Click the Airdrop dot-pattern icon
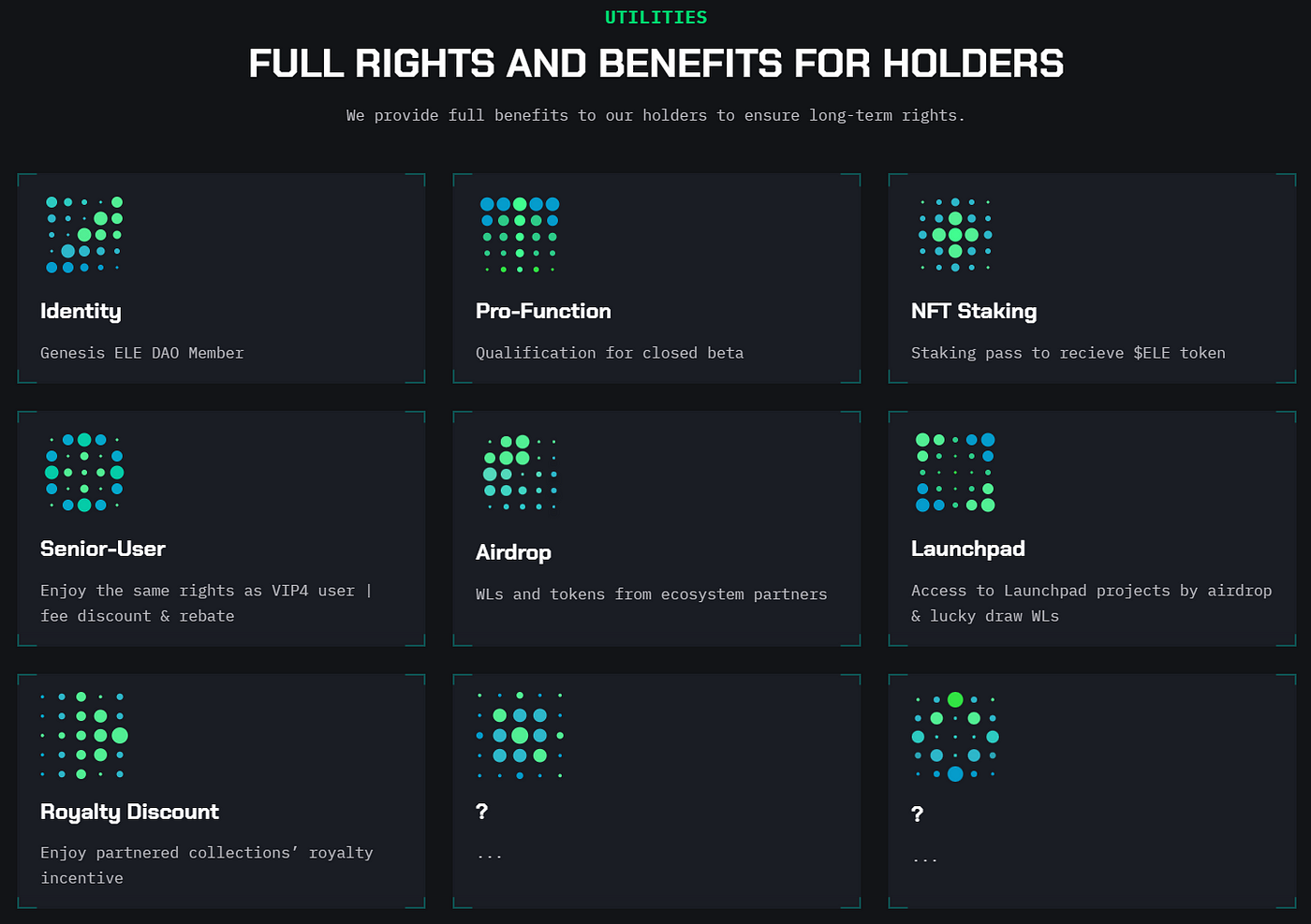Image resolution: width=1311 pixels, height=924 pixels. click(x=521, y=474)
